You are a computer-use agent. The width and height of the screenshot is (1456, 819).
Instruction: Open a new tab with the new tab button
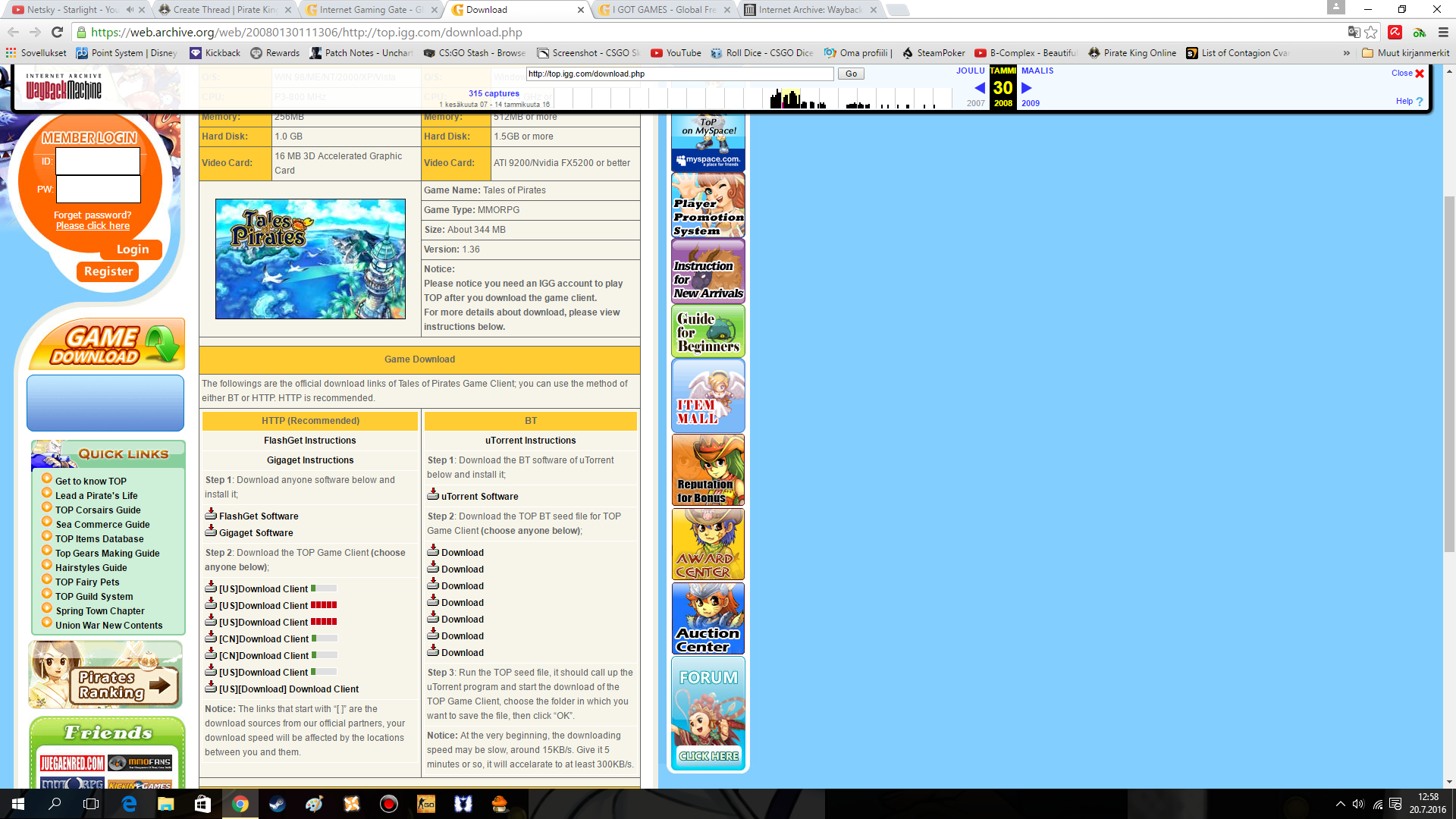pyautogui.click(x=897, y=10)
